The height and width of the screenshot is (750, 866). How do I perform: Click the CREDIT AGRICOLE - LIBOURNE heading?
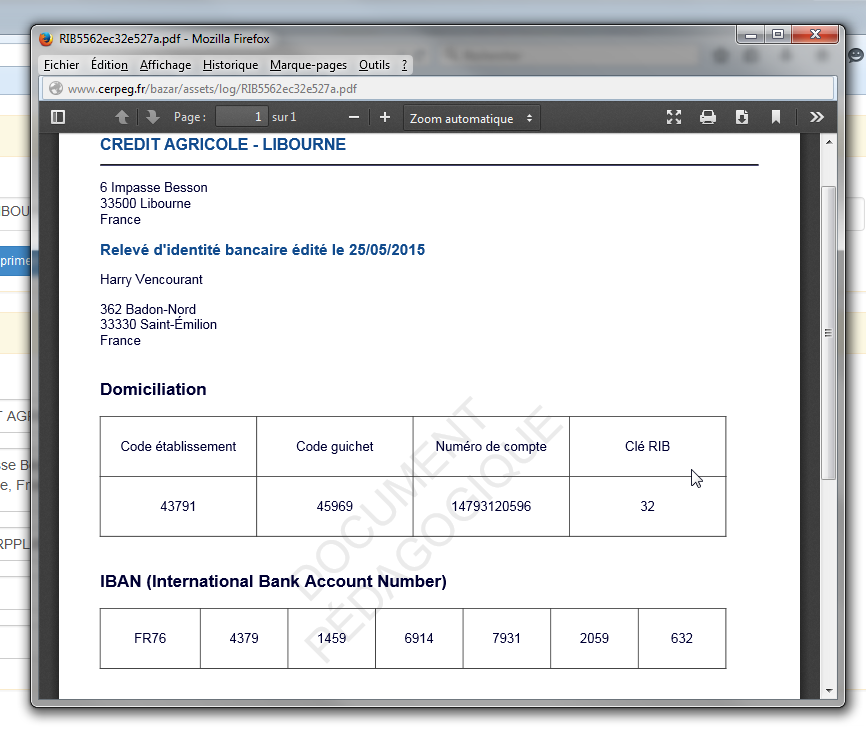tap(223, 145)
